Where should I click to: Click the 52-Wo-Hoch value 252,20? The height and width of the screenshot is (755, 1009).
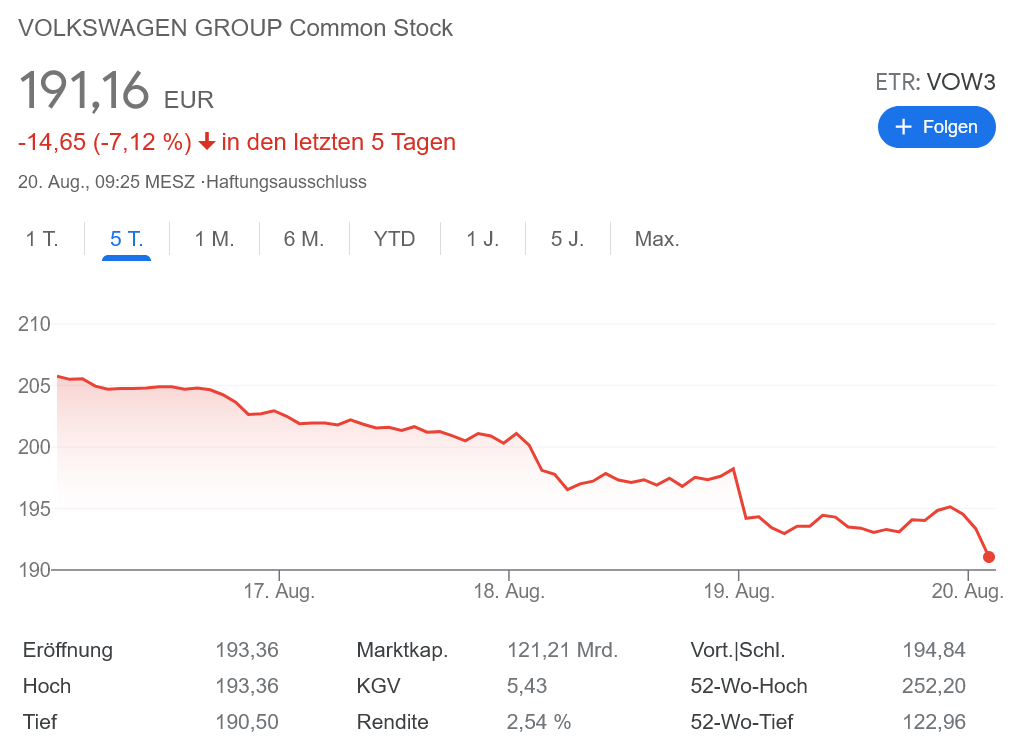pyautogui.click(x=933, y=686)
